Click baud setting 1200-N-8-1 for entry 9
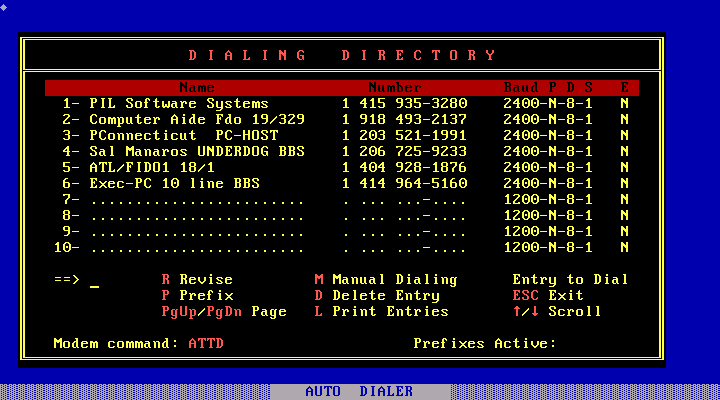This screenshot has width=720, height=400. tap(548, 232)
